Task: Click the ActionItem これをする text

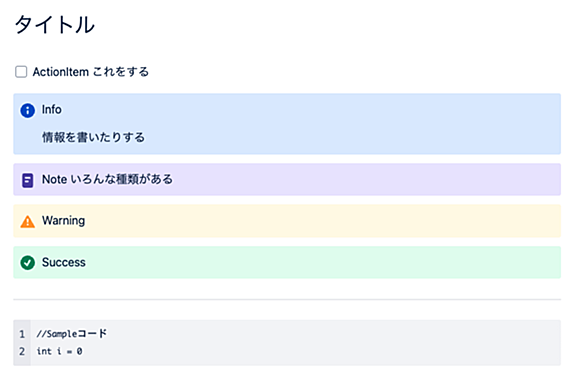Action: tap(91, 72)
